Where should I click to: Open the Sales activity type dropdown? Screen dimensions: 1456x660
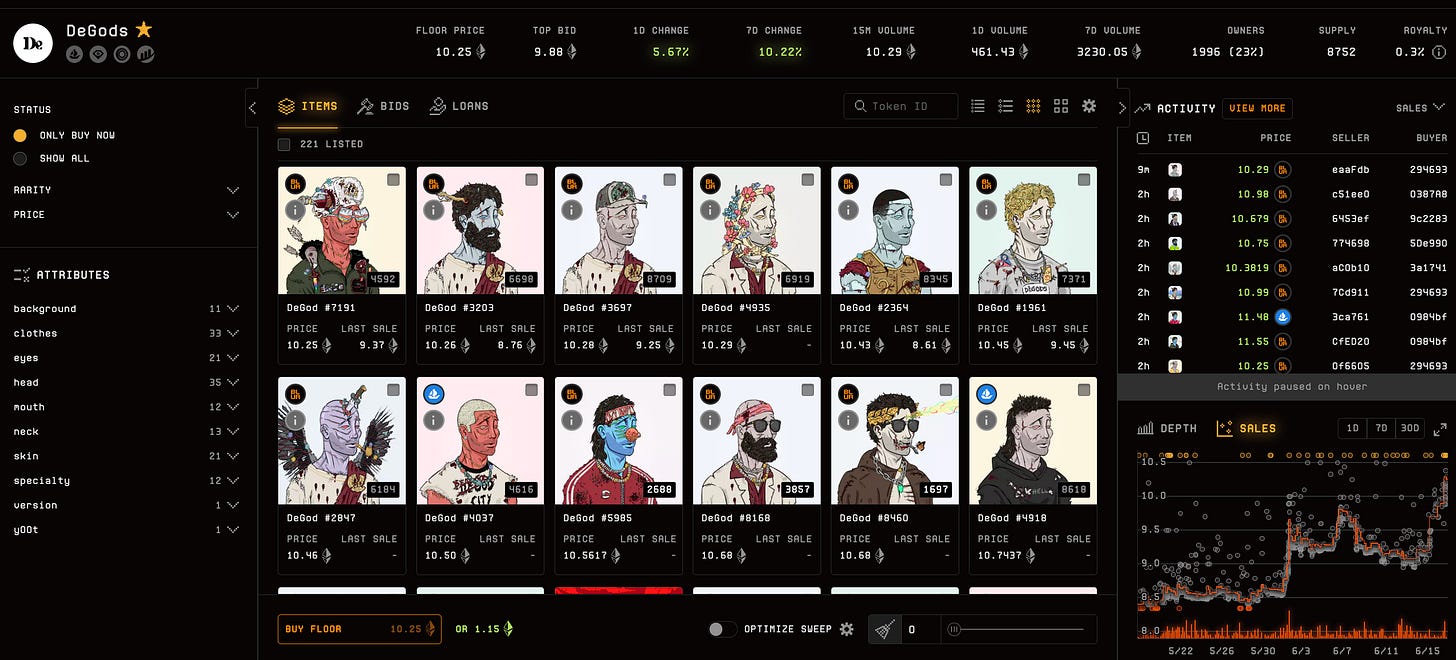coord(1421,107)
